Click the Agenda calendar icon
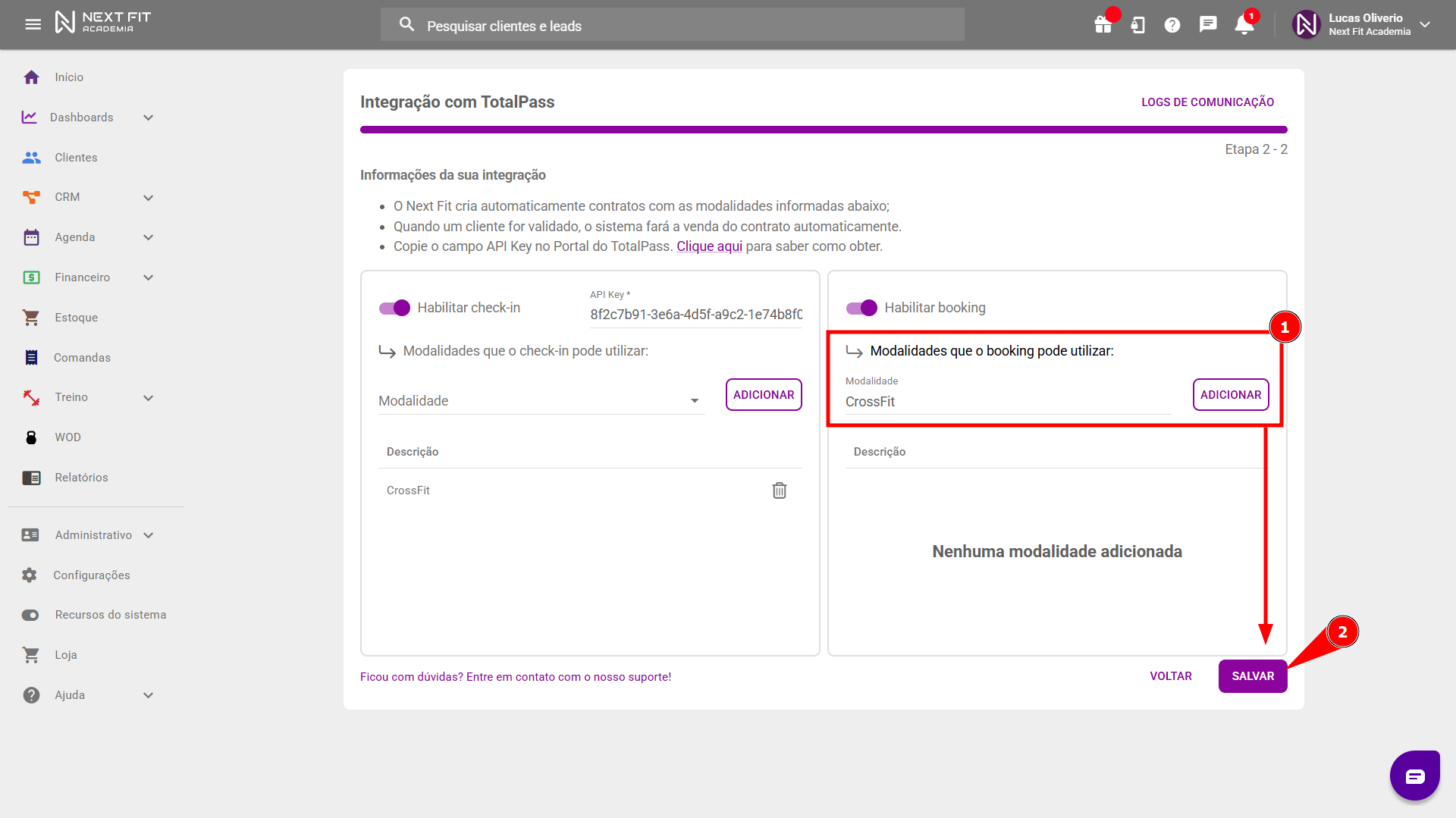 point(31,237)
